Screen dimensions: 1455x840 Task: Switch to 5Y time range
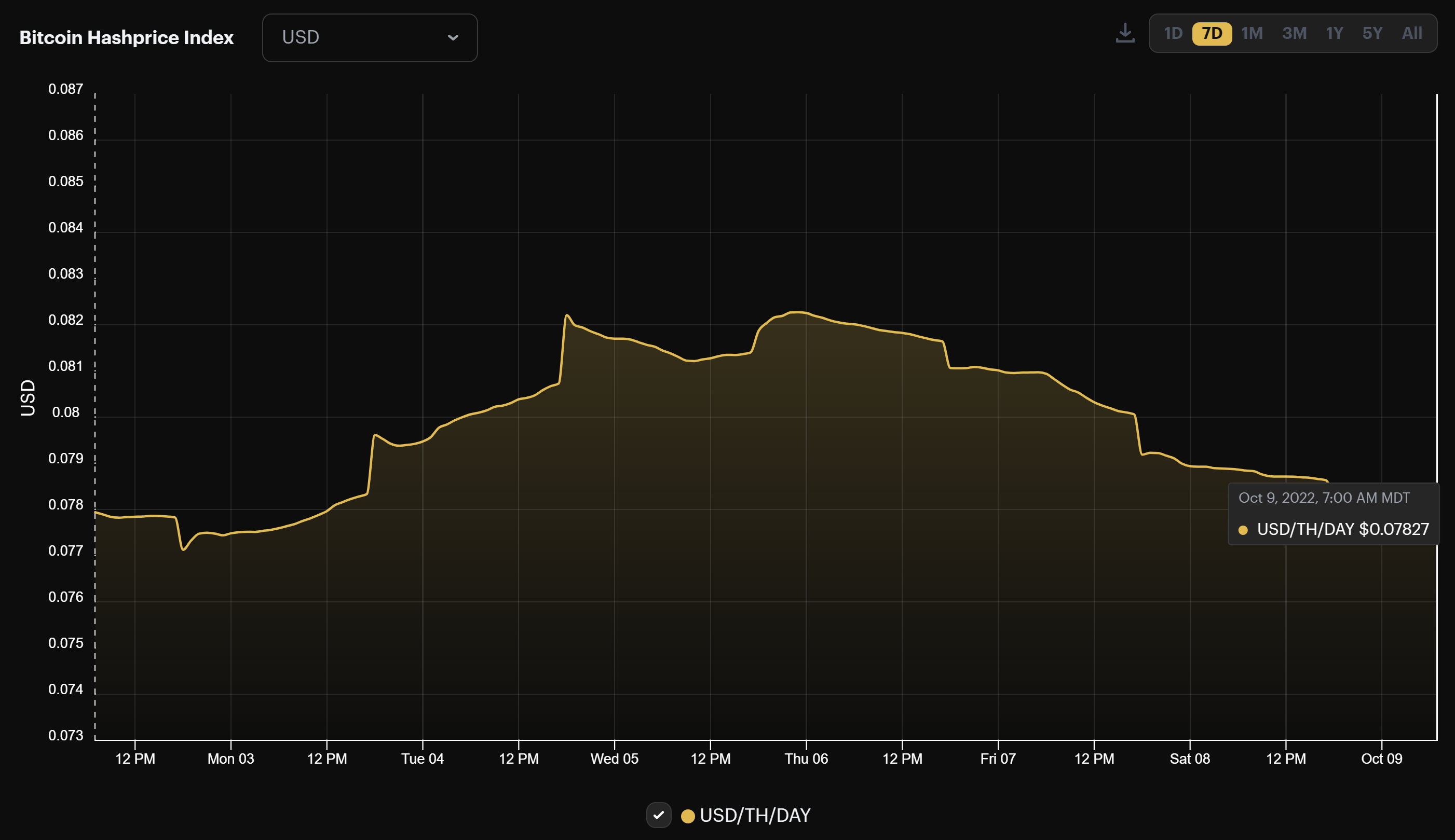tap(1372, 33)
